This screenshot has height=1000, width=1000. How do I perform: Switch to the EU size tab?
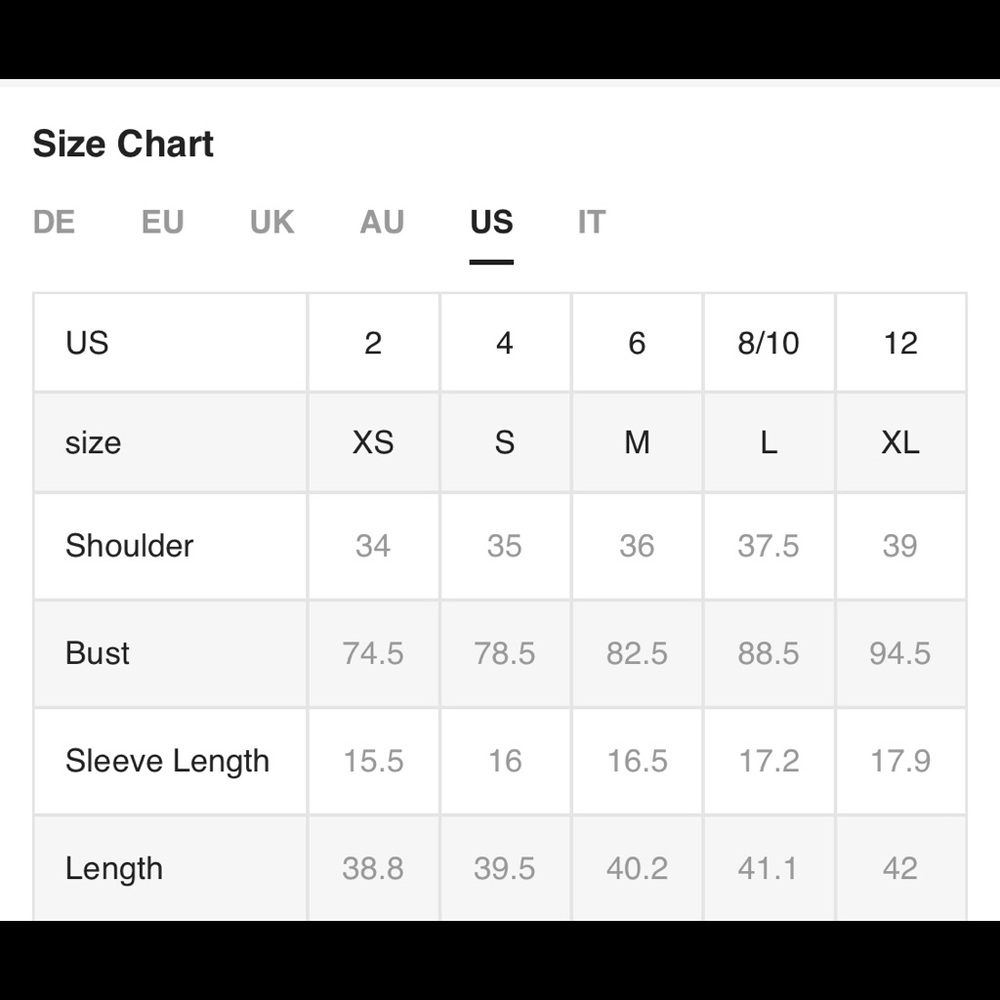(163, 222)
